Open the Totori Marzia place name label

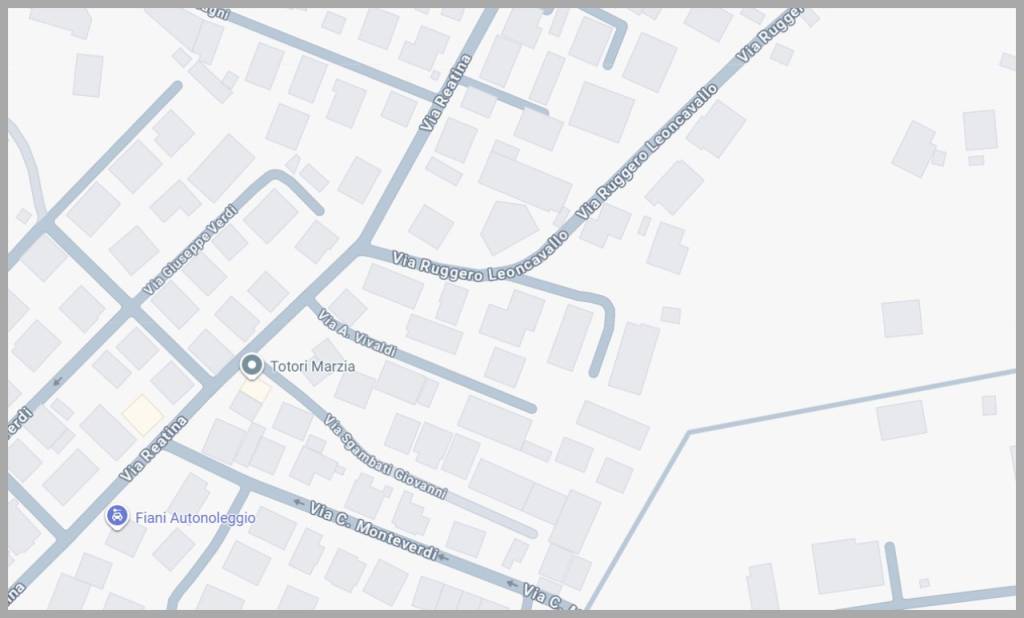313,367
